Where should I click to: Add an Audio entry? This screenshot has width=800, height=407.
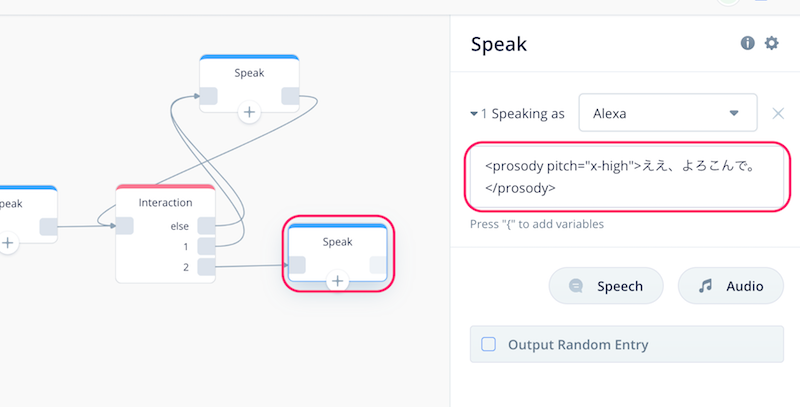731,286
